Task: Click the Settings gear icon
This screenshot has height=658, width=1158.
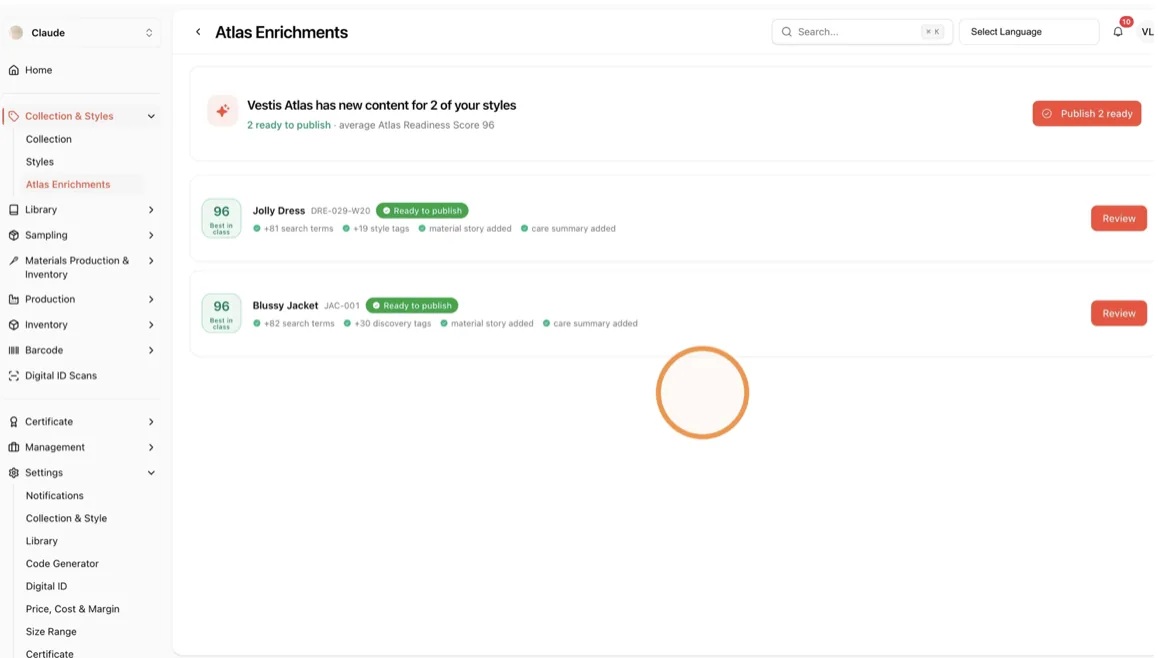Action: coord(13,473)
